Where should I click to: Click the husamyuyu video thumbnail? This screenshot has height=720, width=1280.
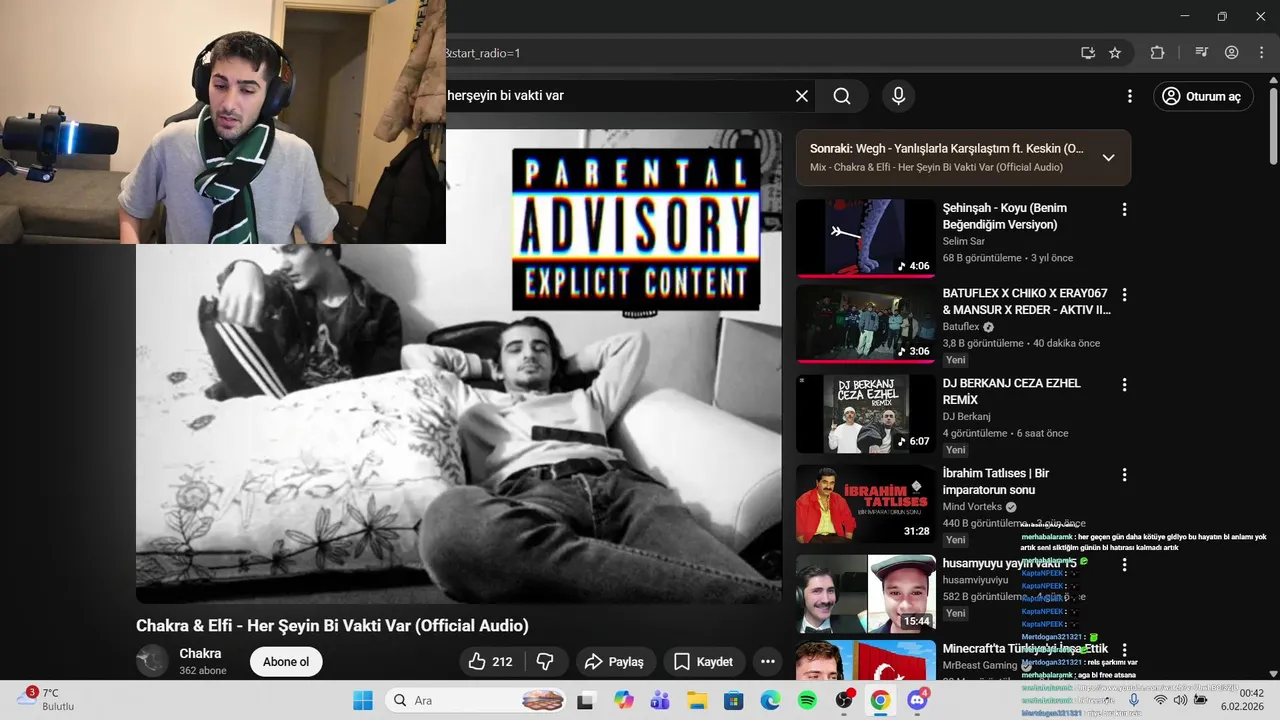point(866,594)
